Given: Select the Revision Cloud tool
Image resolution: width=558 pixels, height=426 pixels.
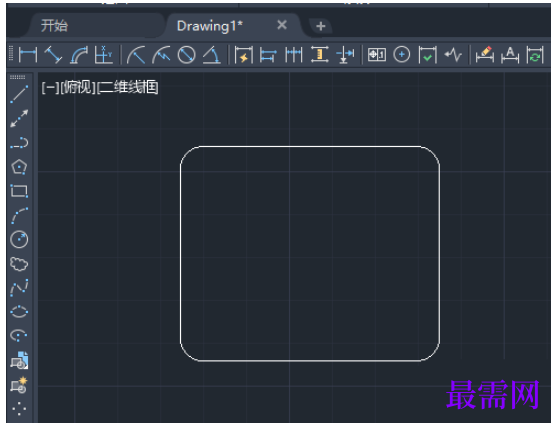Looking at the screenshot, I should 19,264.
